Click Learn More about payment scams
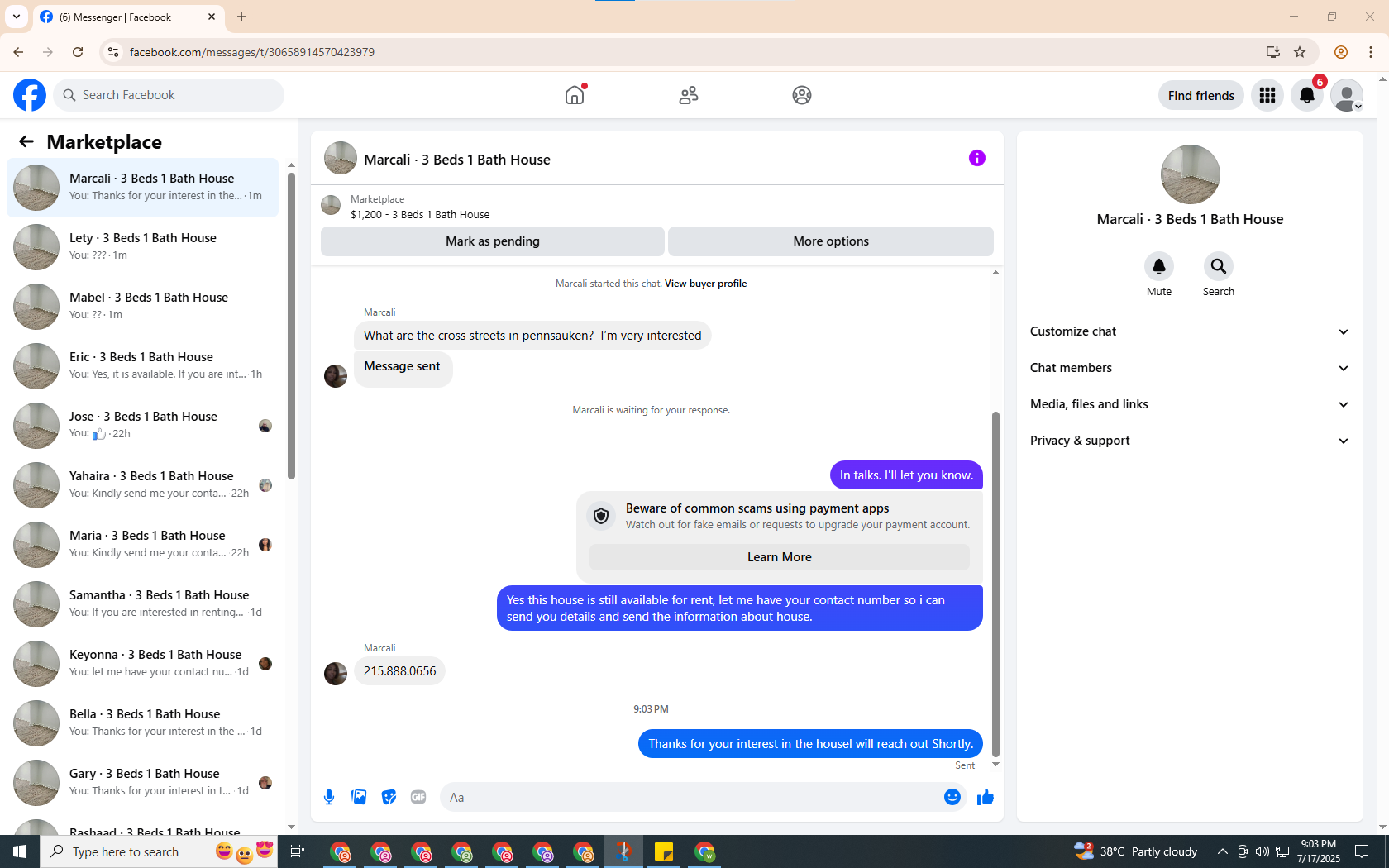The width and height of the screenshot is (1389, 868). tap(780, 557)
